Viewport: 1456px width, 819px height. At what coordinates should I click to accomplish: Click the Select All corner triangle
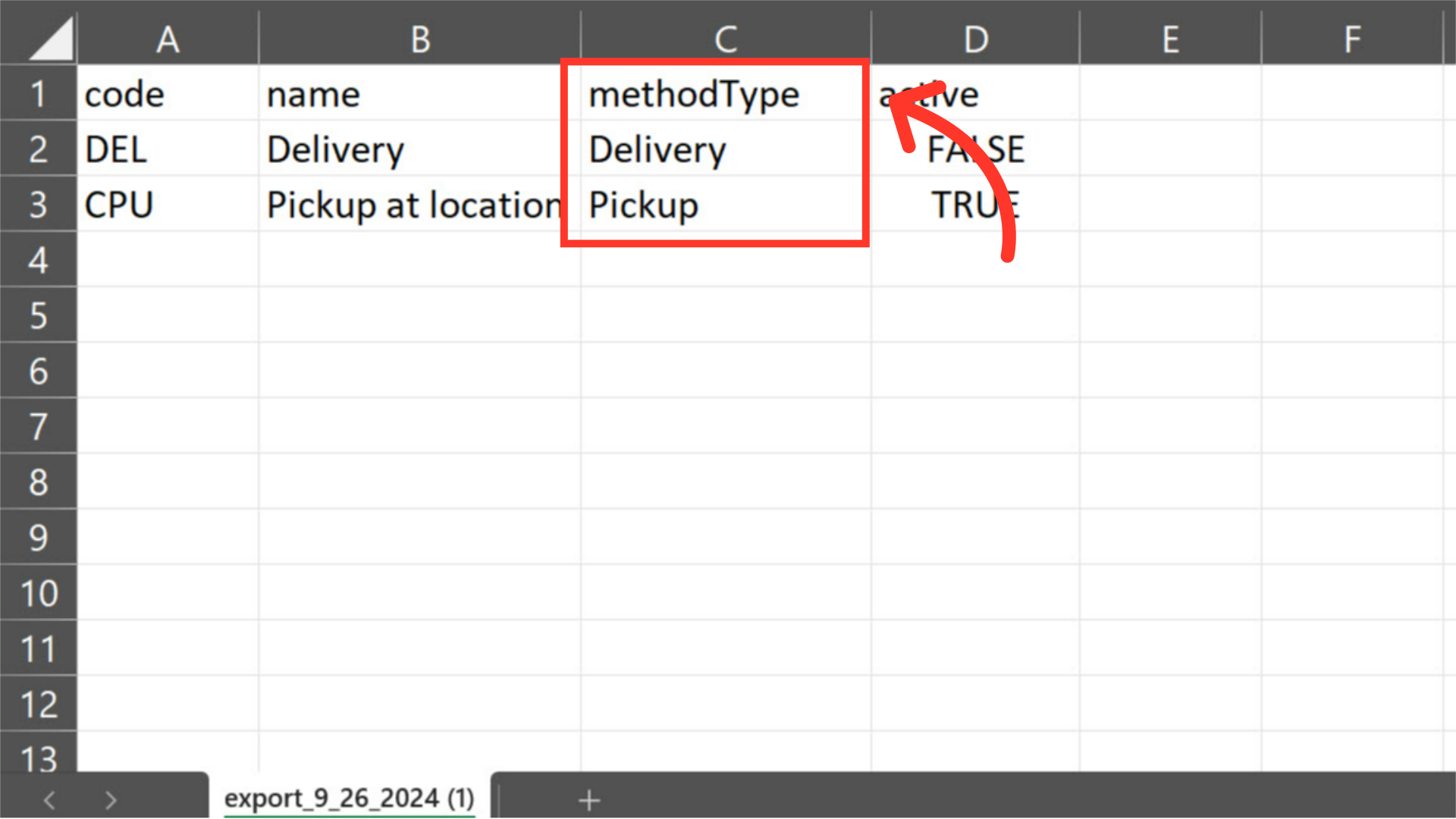click(50, 38)
